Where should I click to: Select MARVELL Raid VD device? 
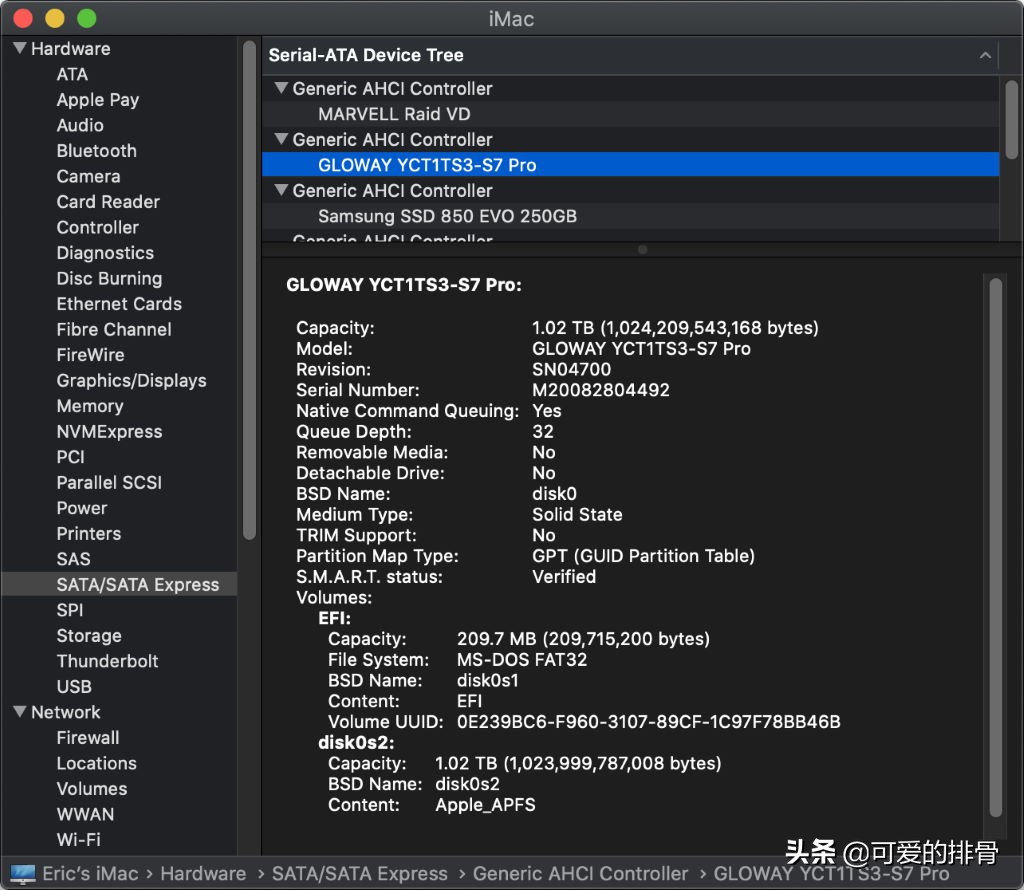tap(394, 114)
